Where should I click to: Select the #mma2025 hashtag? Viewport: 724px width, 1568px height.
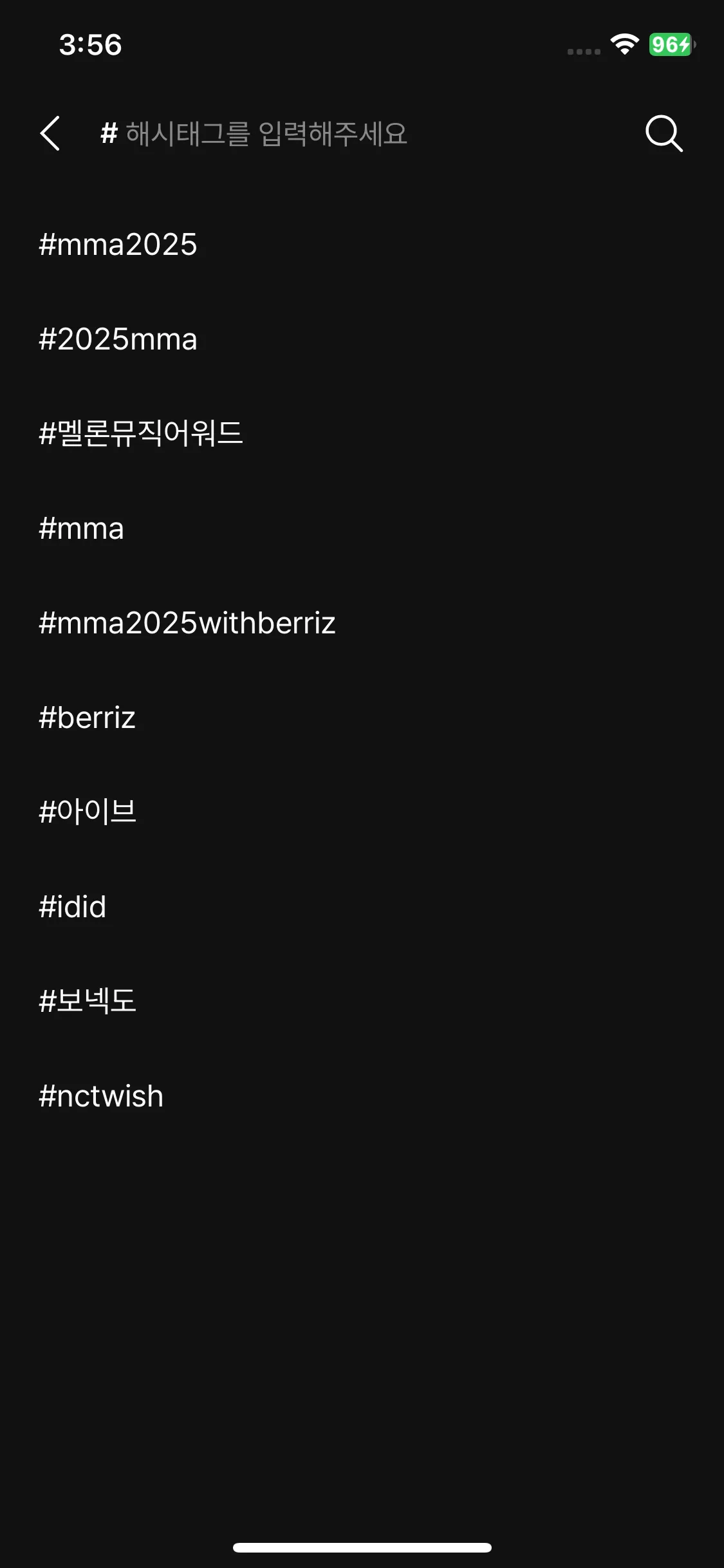pos(118,245)
